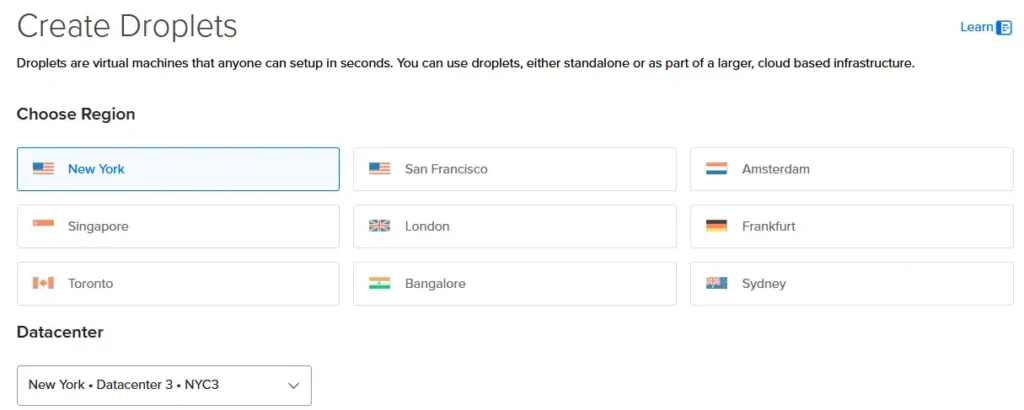Click the Netherlands flag beside Amsterdam

pos(716,169)
